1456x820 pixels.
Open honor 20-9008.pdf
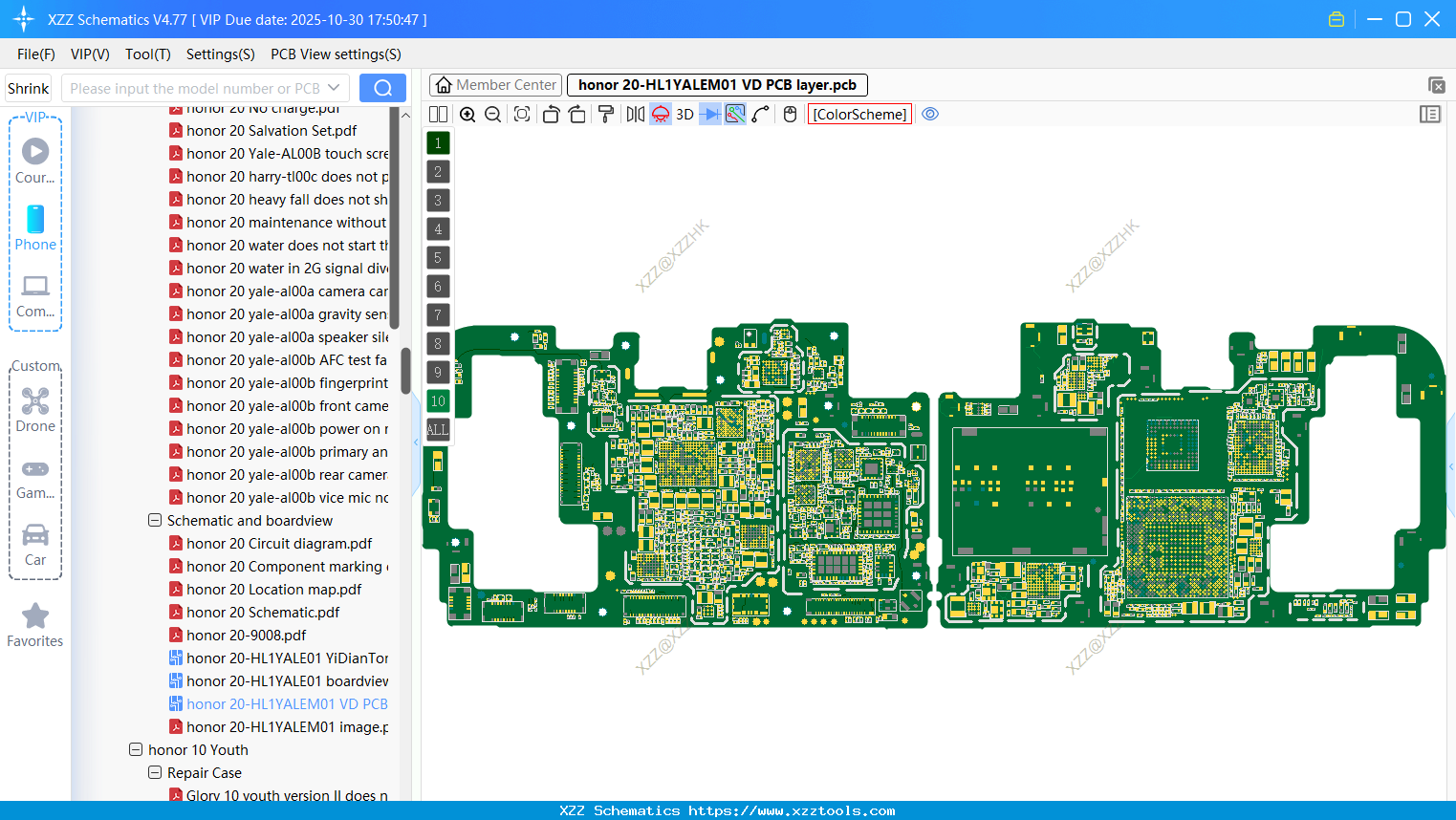(246, 636)
